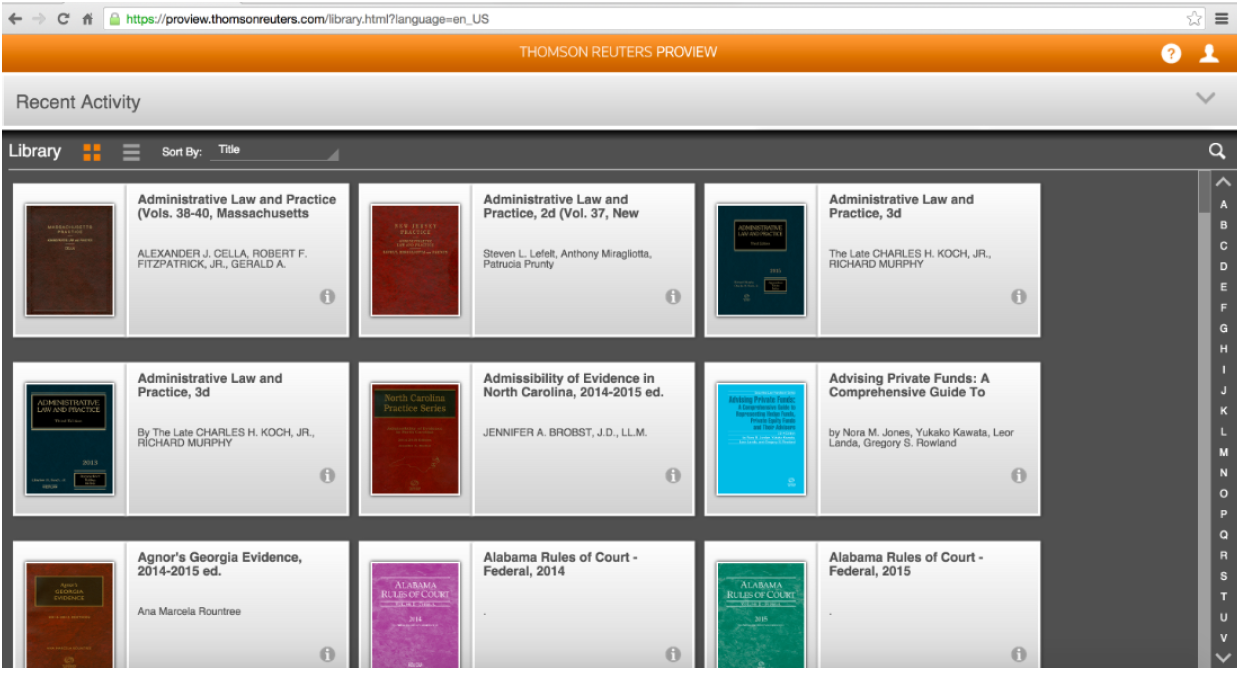
Task: Switch to grid view in Library
Action: point(92,152)
